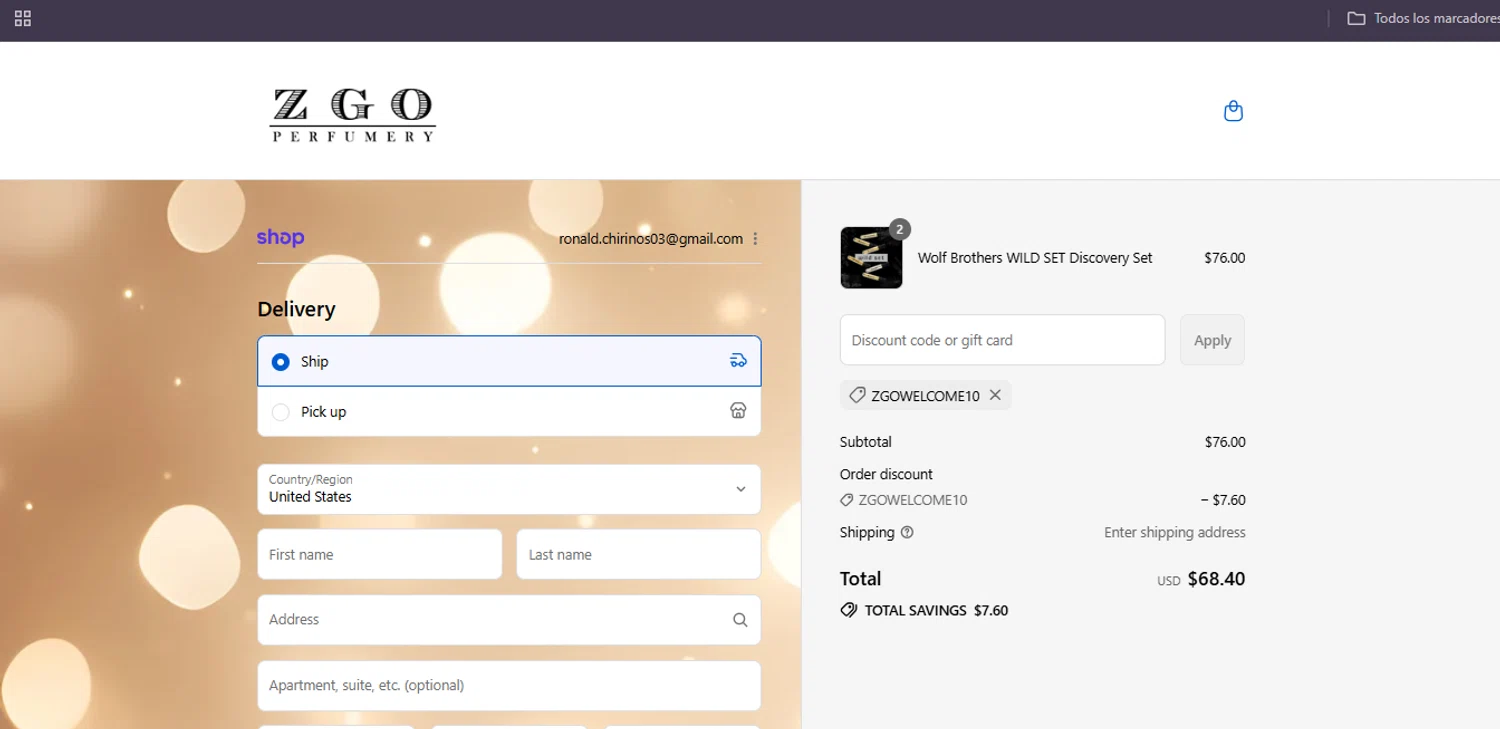
Task: Click the Wolf Brothers WILD SET Discovery Set name
Action: tap(1035, 258)
